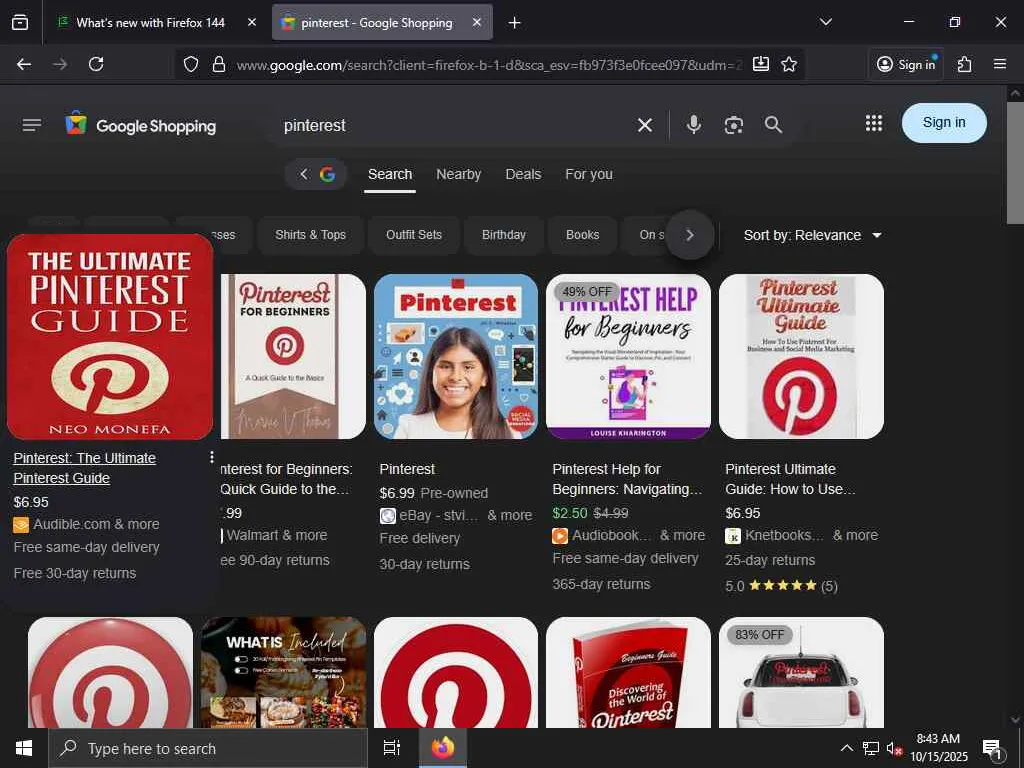Screen dimensions: 1024x768
Task: Click the page vertical scrollbar thumb
Action: (x=1015, y=163)
